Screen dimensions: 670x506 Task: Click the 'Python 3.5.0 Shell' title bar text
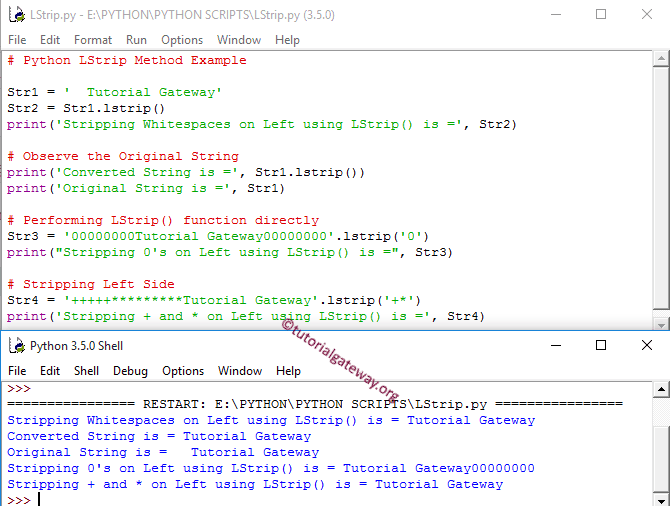[x=76, y=346]
